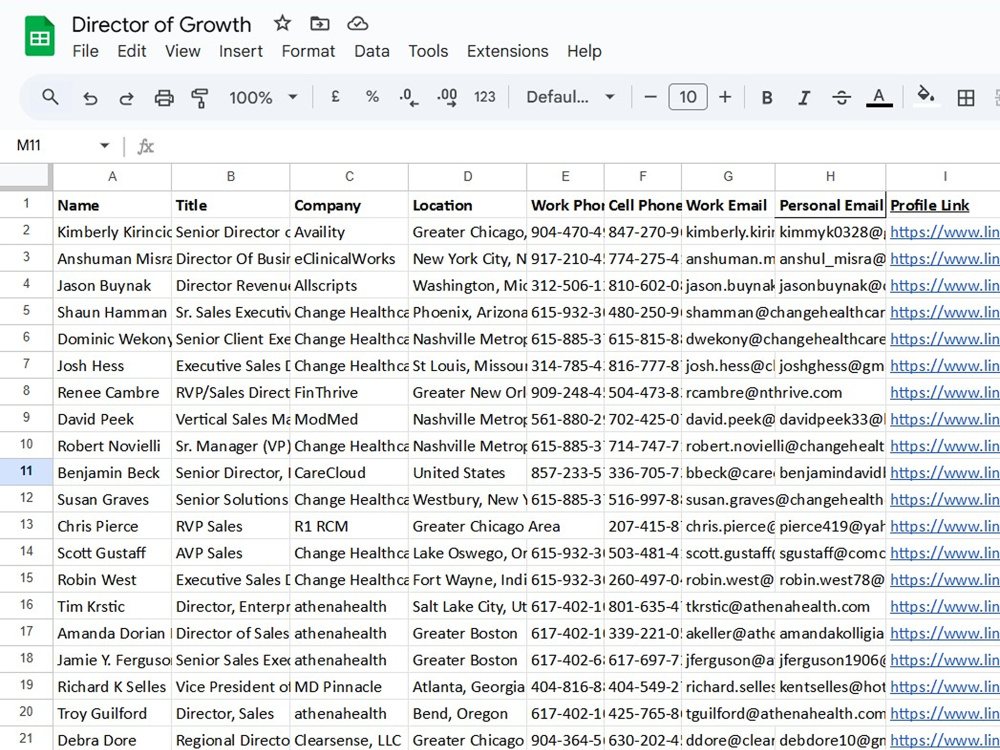Image resolution: width=1000 pixels, height=750 pixels.
Task: Click the formula bar fx area
Action: pos(146,147)
